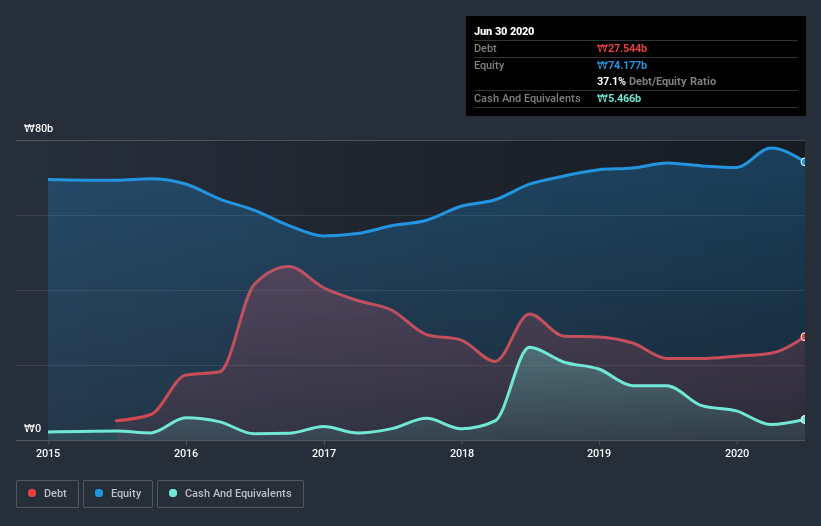
Task: Click the red Debt legend dot
Action: 32,493
